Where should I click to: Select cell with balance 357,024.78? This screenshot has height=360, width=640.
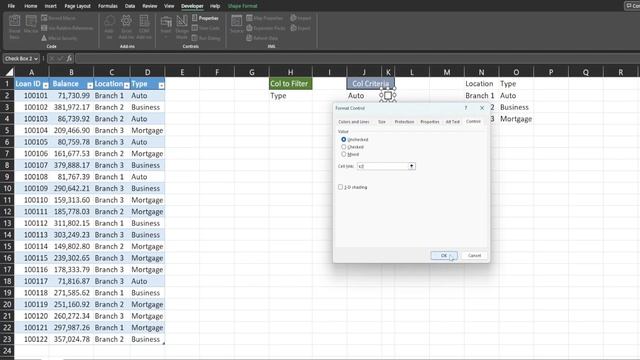[x=71, y=339]
